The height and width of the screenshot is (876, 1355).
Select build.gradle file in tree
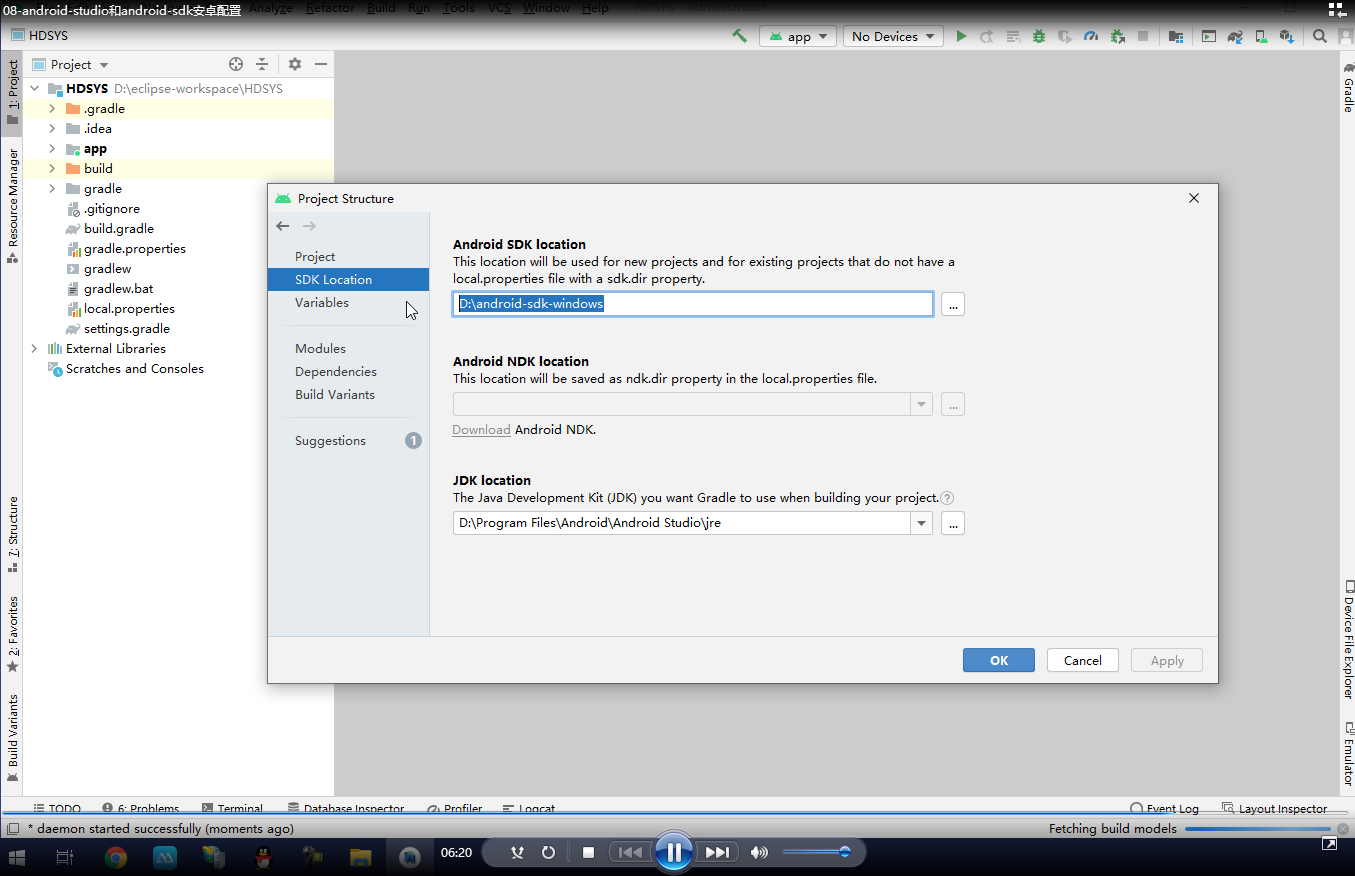(x=118, y=228)
